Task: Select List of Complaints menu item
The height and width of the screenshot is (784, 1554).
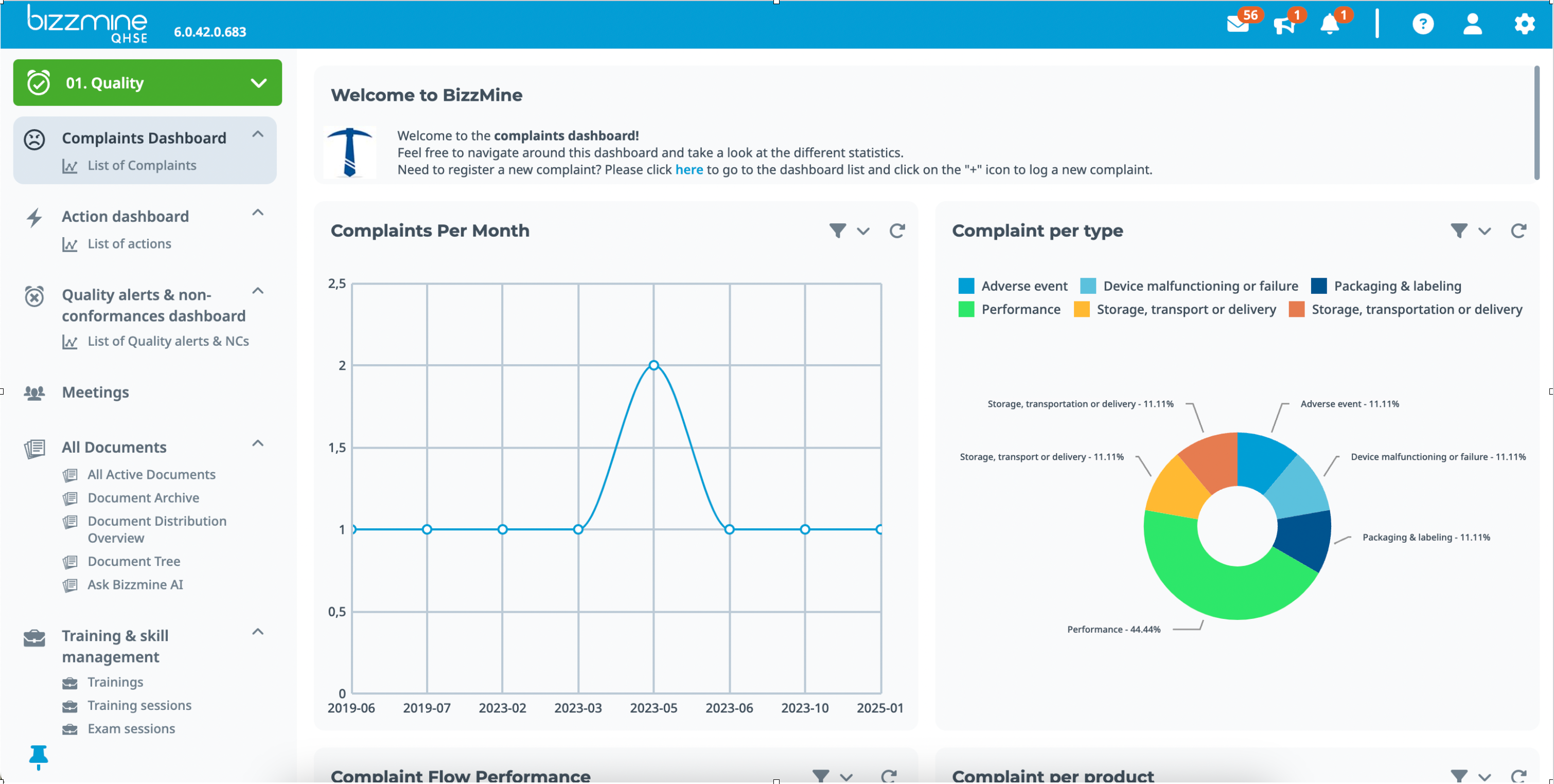Action: pos(142,165)
